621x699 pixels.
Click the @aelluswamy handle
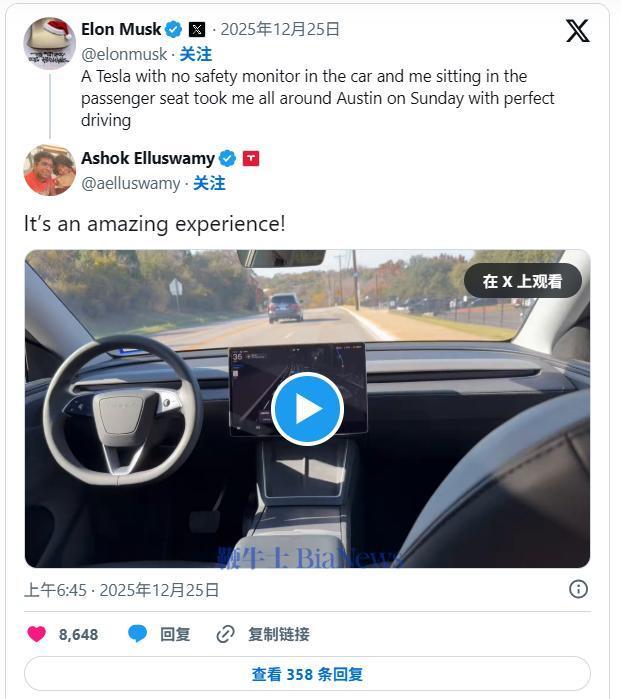click(x=130, y=183)
